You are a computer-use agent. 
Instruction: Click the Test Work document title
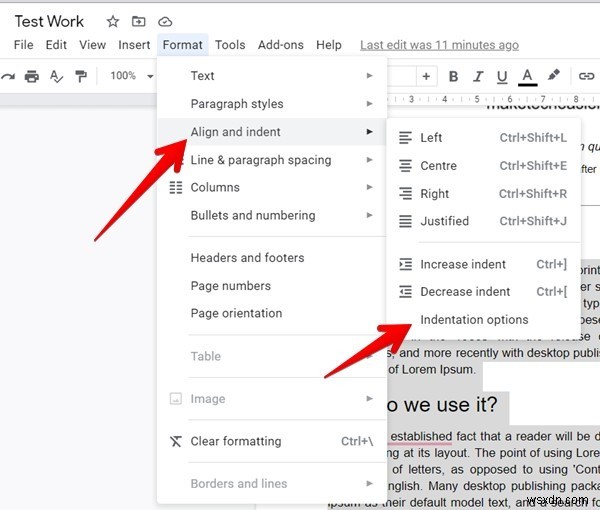pyautogui.click(x=49, y=21)
